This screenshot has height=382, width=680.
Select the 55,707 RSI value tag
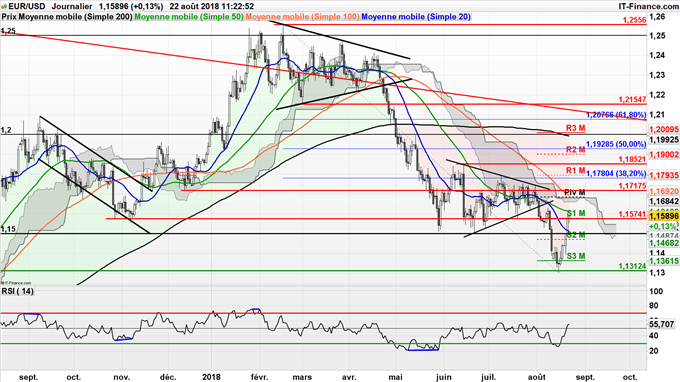(662, 324)
